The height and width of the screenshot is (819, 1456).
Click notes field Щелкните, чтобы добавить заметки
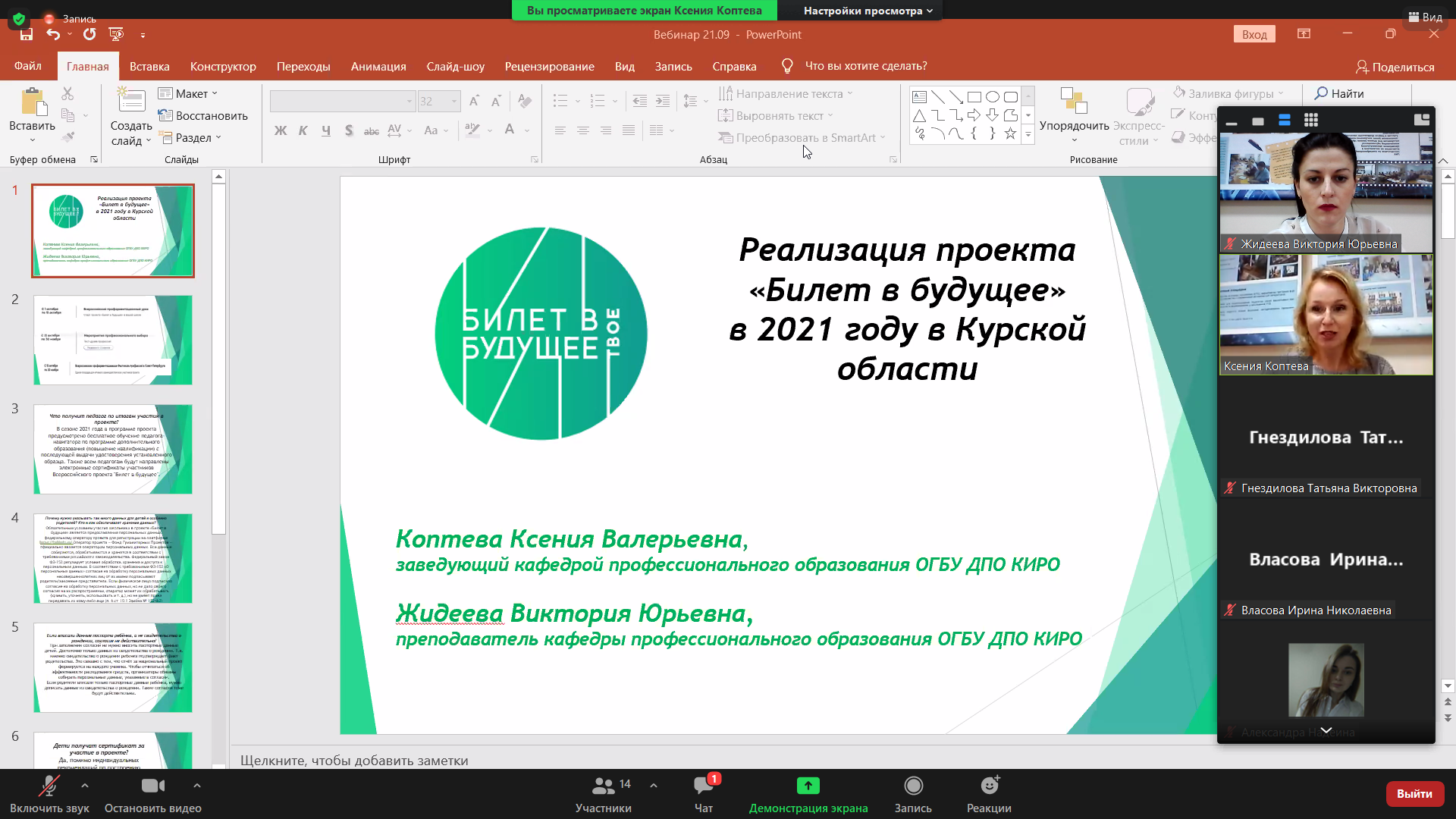pyautogui.click(x=354, y=760)
